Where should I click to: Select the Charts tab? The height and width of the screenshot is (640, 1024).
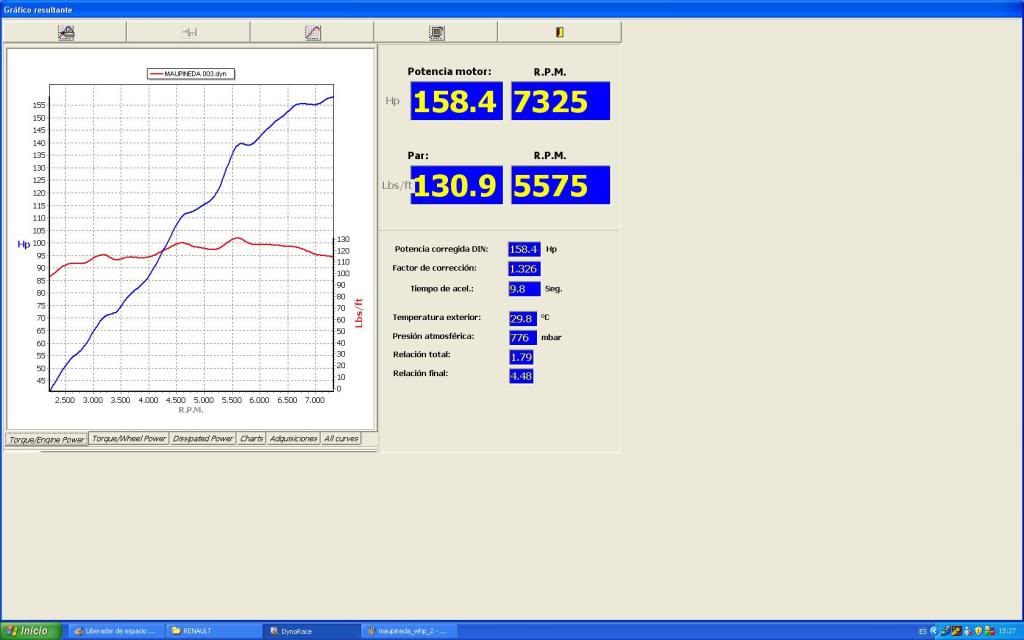[x=251, y=439]
